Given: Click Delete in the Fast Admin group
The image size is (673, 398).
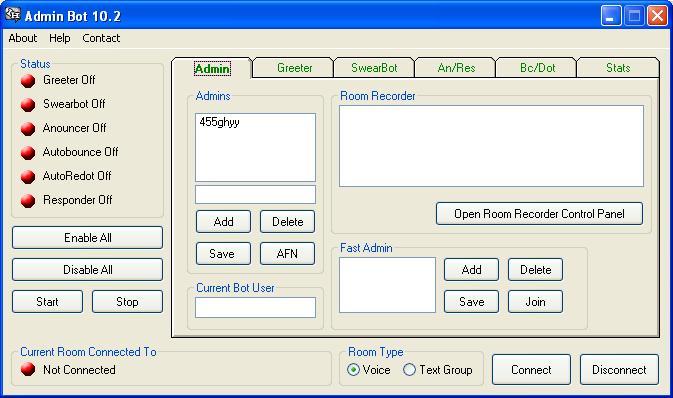Looking at the screenshot, I should coord(535,270).
